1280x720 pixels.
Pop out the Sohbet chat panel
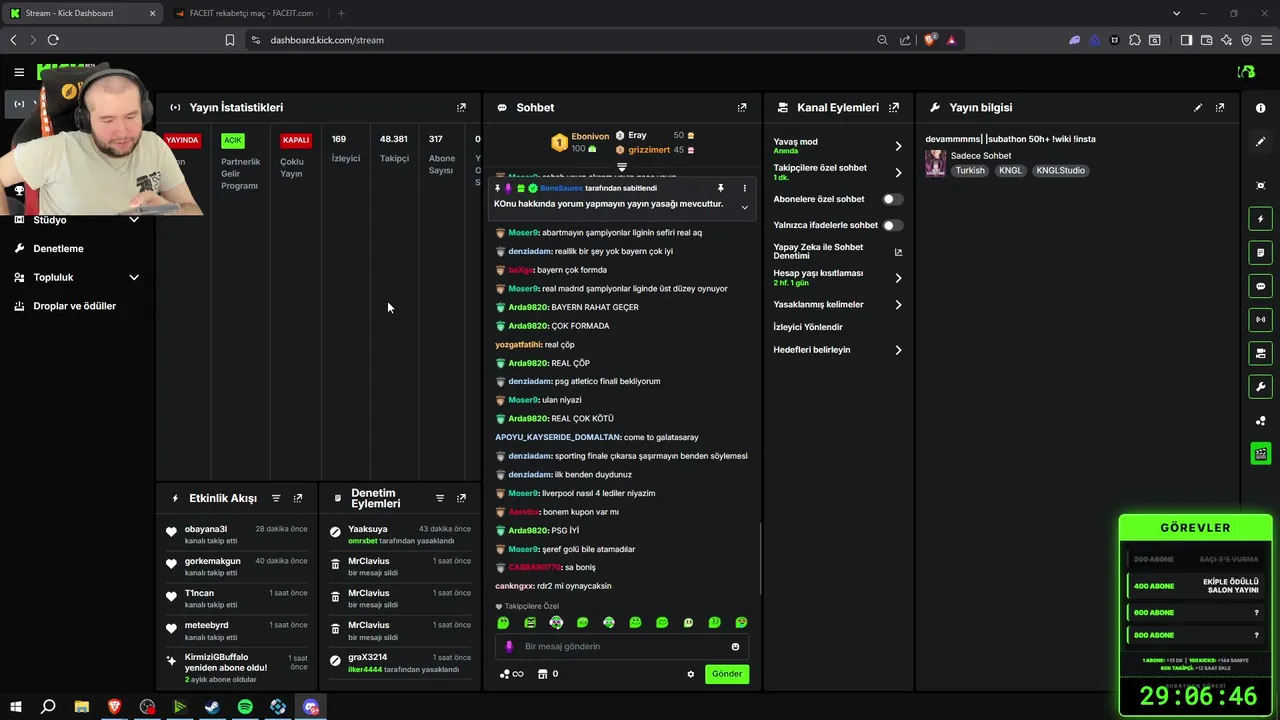742,107
